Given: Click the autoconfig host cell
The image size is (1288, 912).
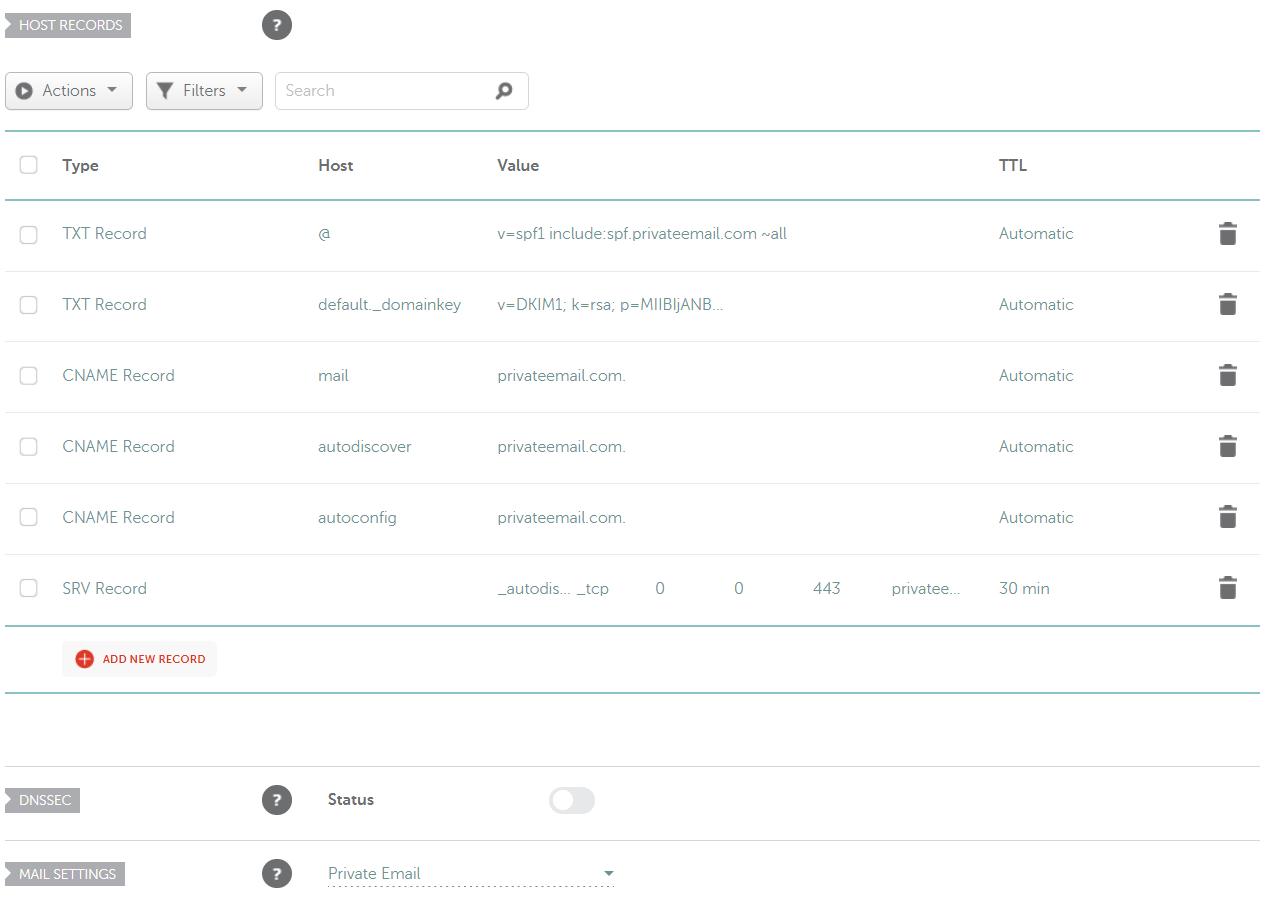Looking at the screenshot, I should pyautogui.click(x=357, y=518).
